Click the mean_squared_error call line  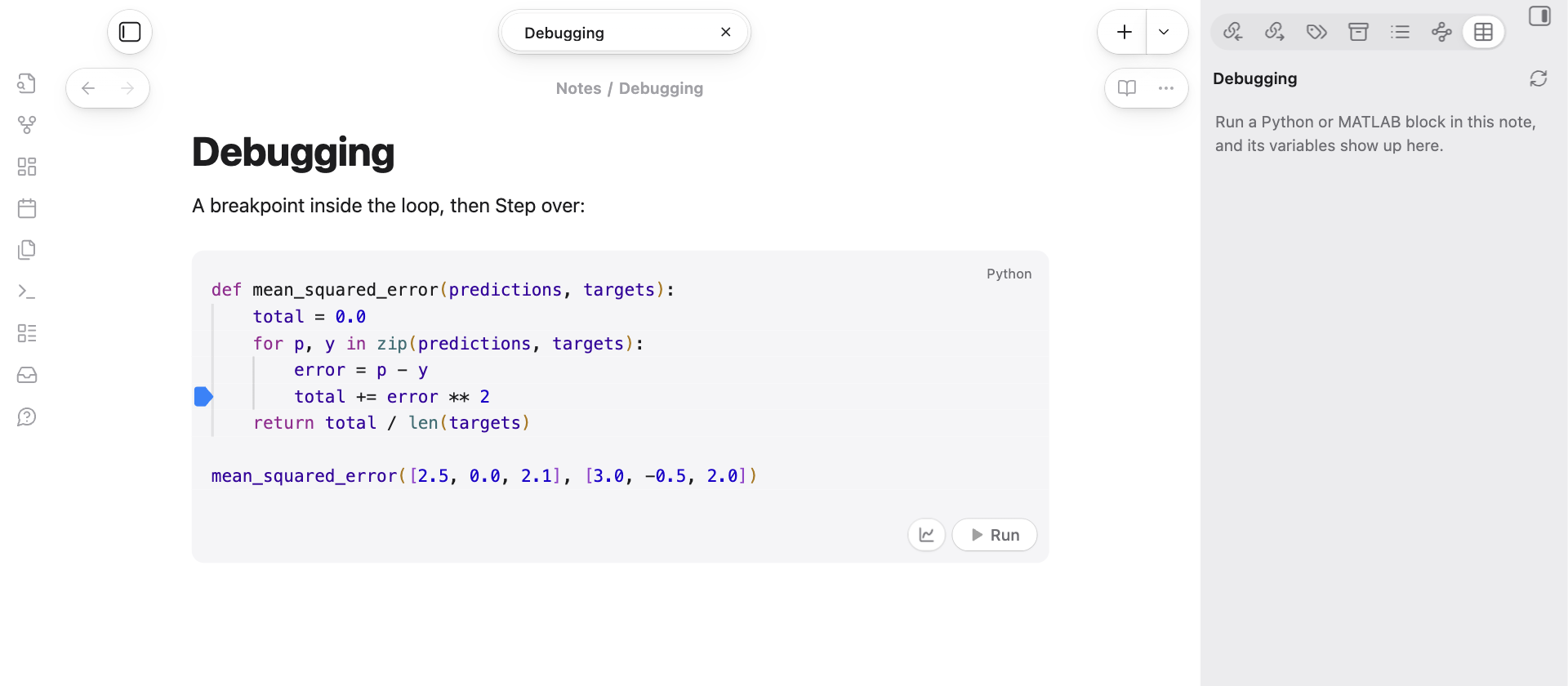pyautogui.click(x=484, y=476)
